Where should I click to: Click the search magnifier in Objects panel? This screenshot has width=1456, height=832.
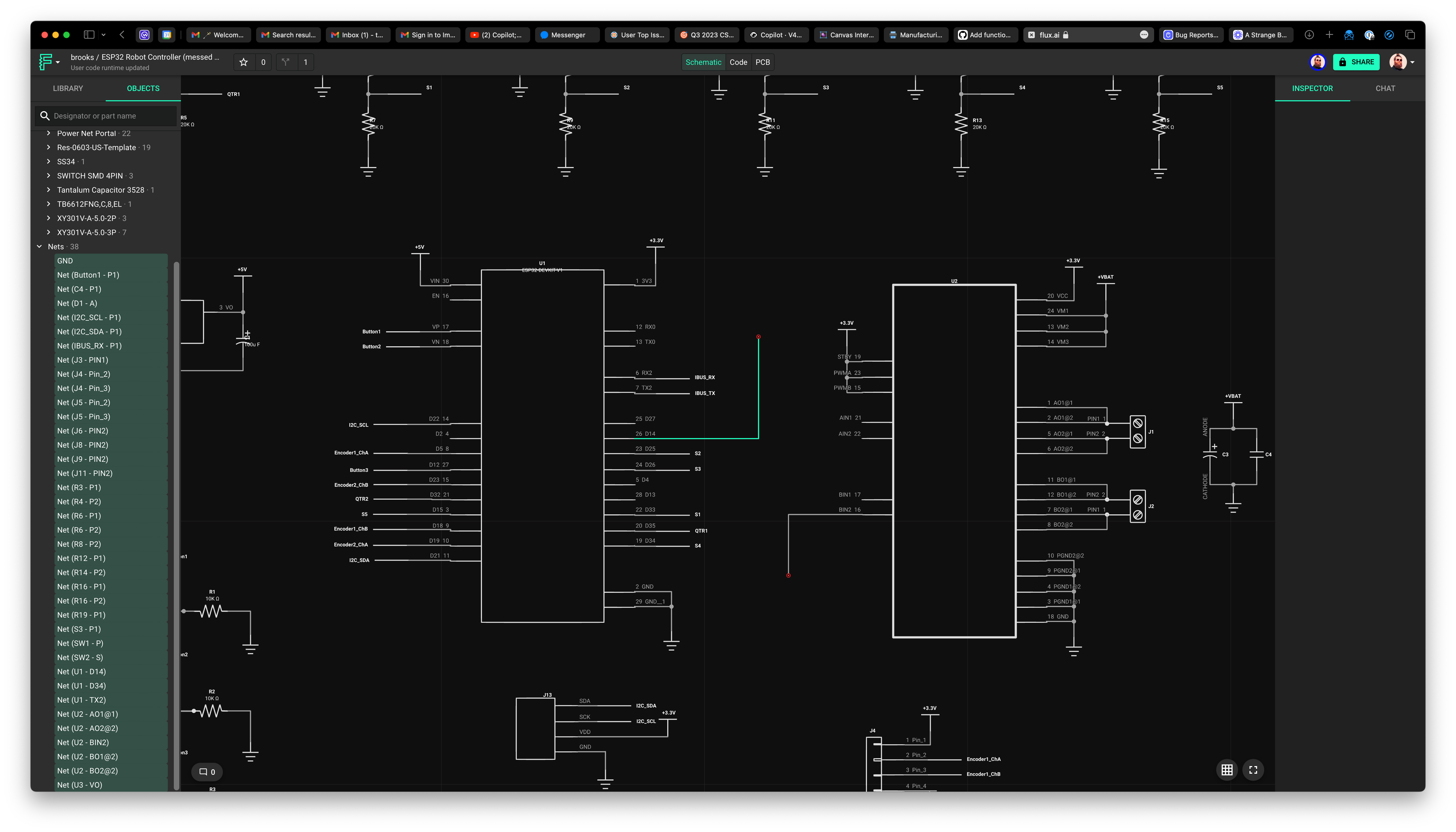click(45, 116)
